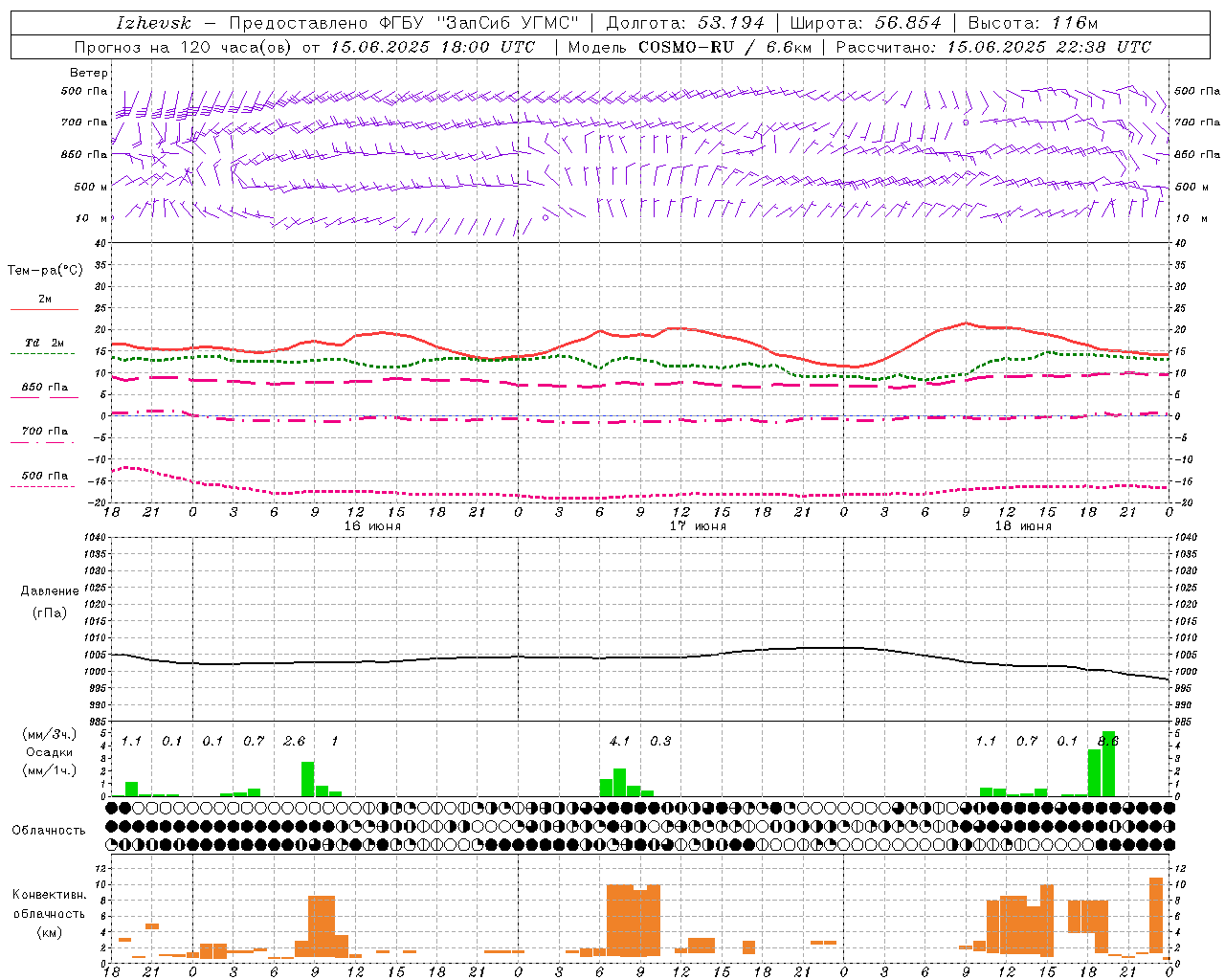
Task: Click the "Широта: 56.854" latitude value
Action: [865, 23]
